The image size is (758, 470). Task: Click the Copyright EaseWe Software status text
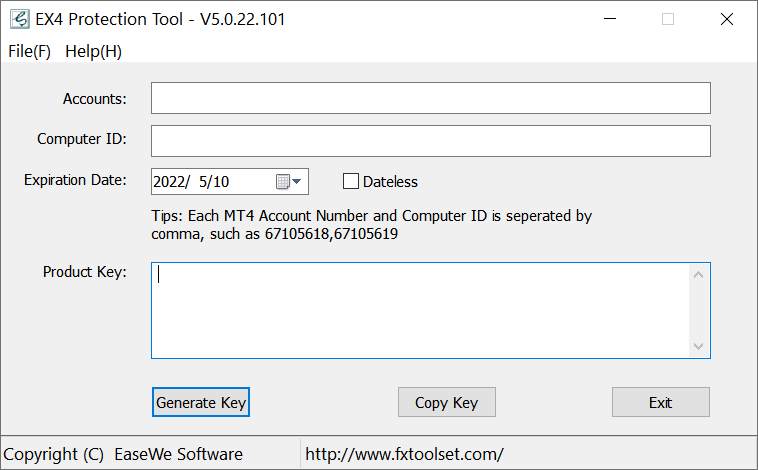tap(123, 454)
